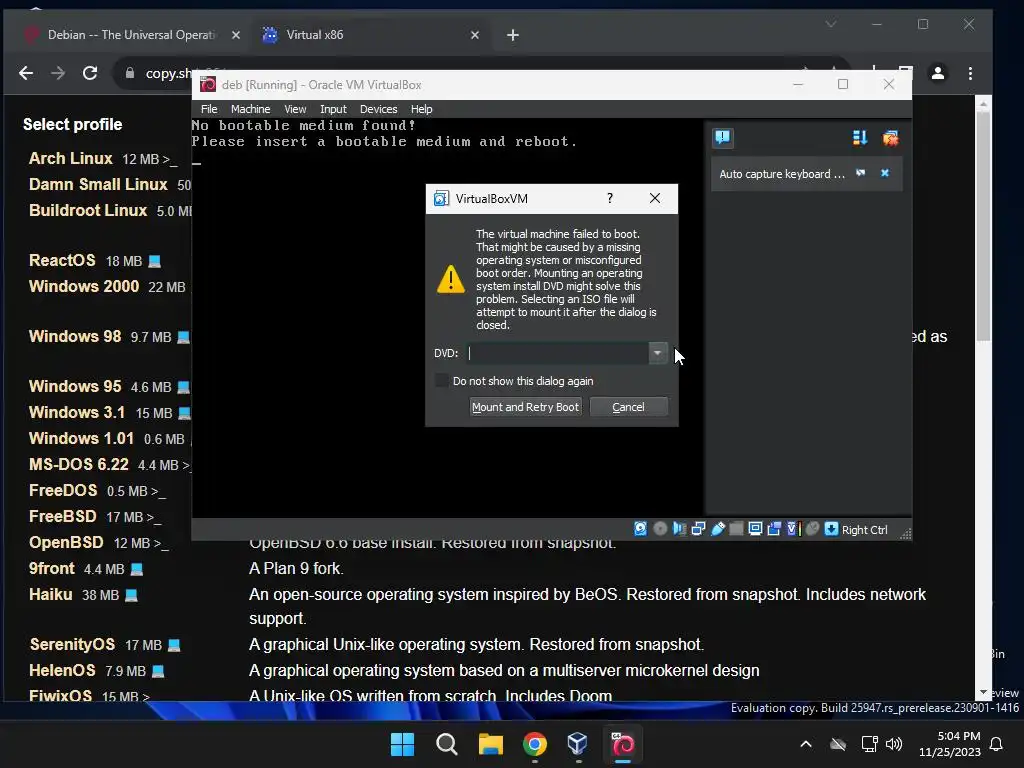
Task: Open Google Chrome from the taskbar
Action: pos(534,744)
